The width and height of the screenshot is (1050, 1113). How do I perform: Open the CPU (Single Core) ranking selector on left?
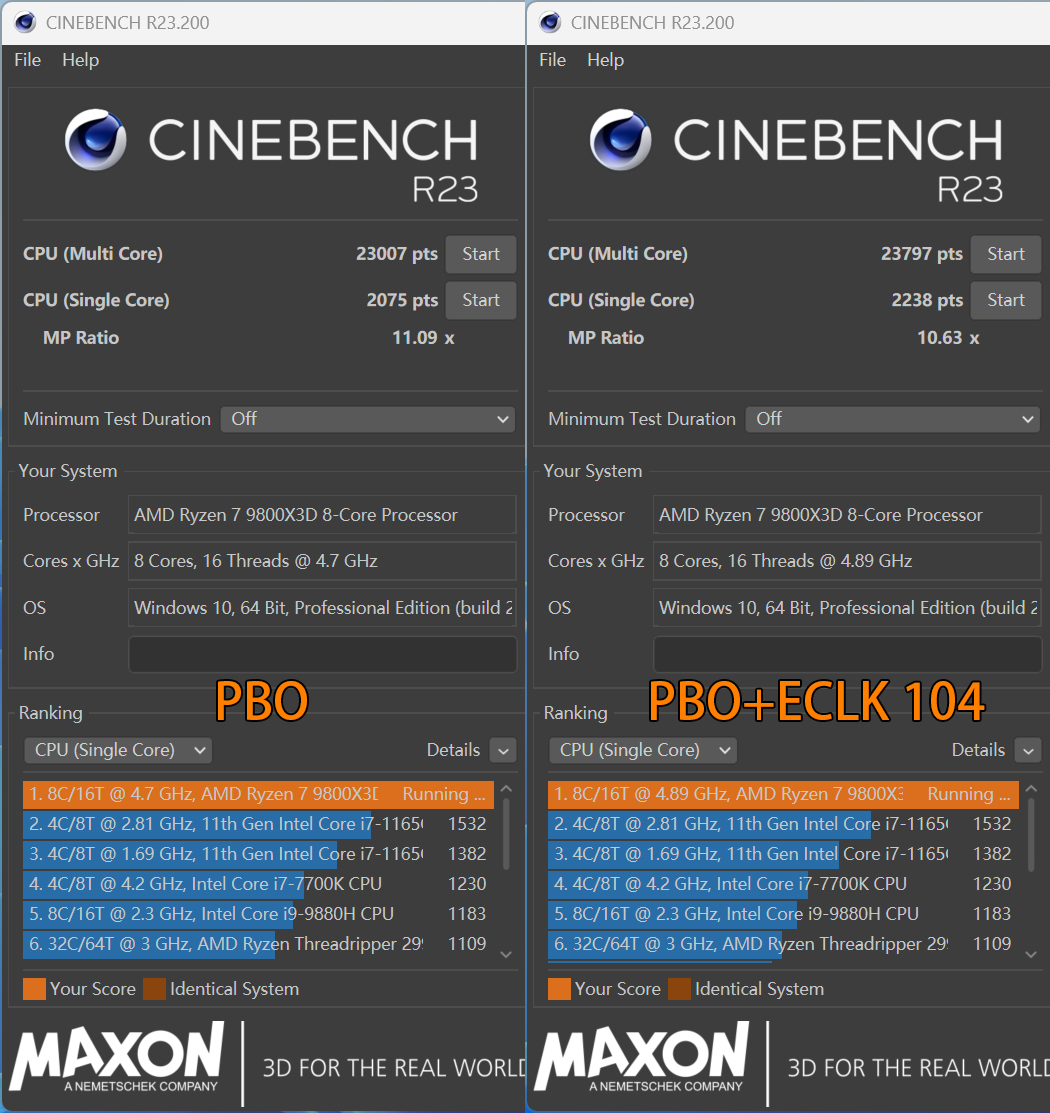coord(117,749)
